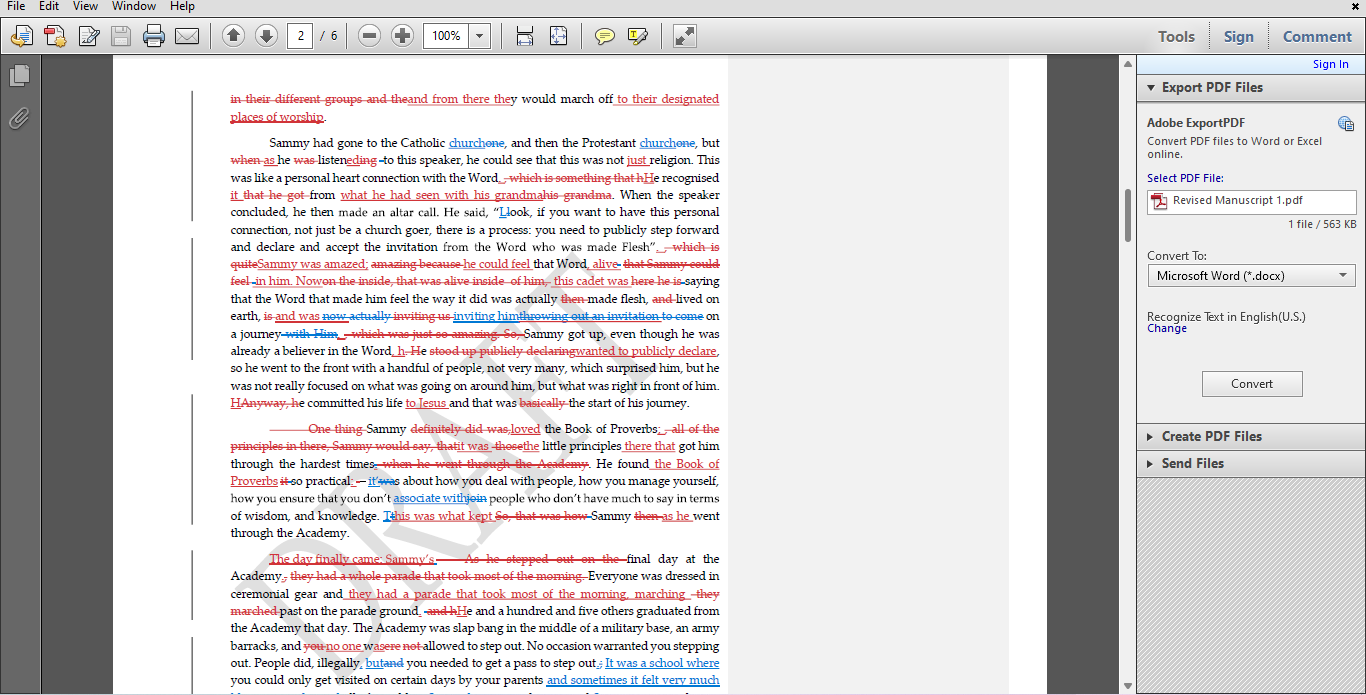This screenshot has height=695, width=1366.
Task: Go to next page with down arrow
Action: [x=266, y=37]
